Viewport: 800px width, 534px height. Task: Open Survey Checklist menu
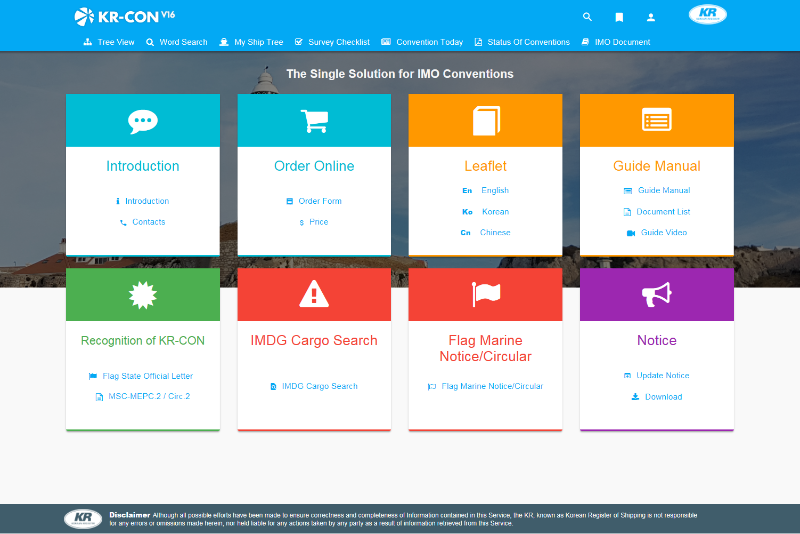tap(332, 42)
